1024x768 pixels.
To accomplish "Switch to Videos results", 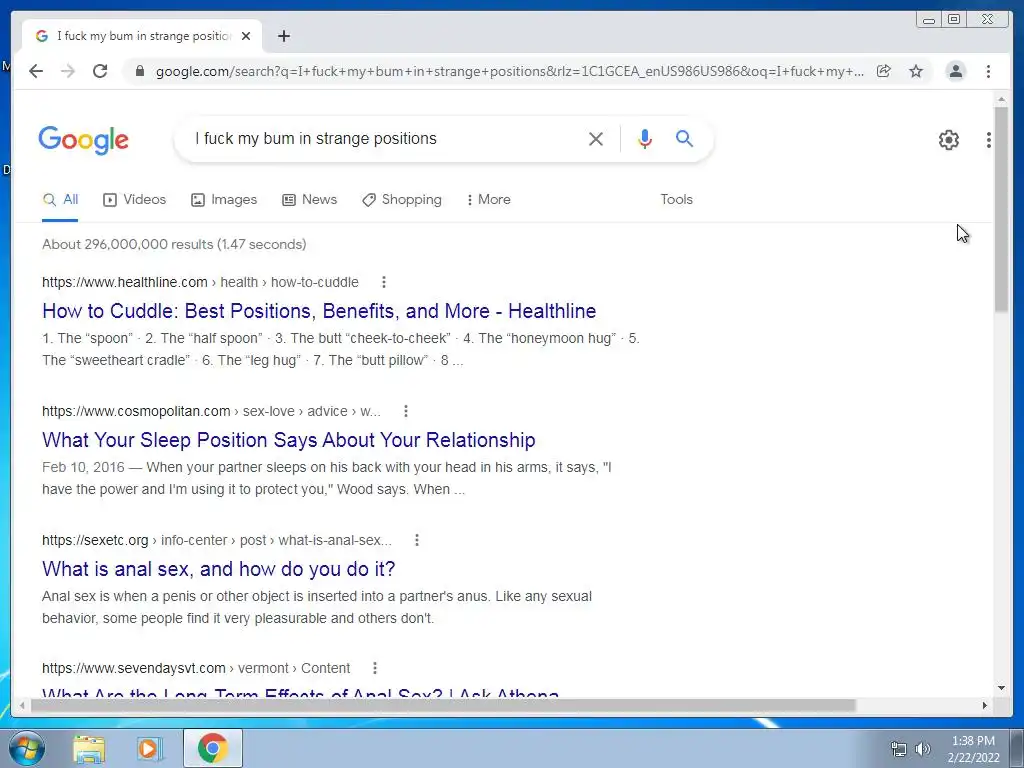I will click(x=135, y=200).
